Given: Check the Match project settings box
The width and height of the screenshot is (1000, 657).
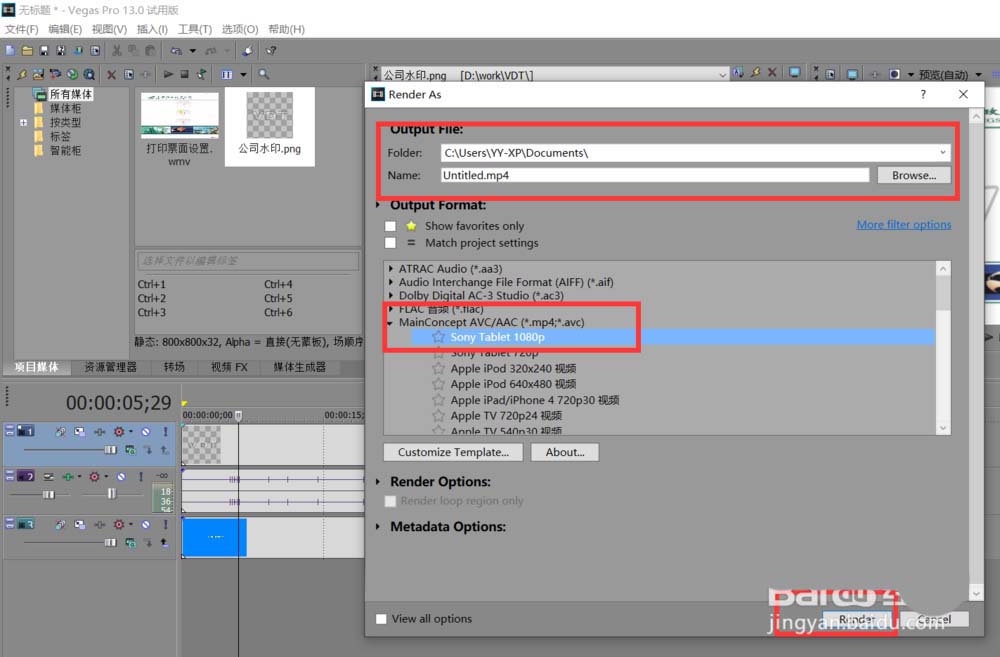Looking at the screenshot, I should click(391, 243).
